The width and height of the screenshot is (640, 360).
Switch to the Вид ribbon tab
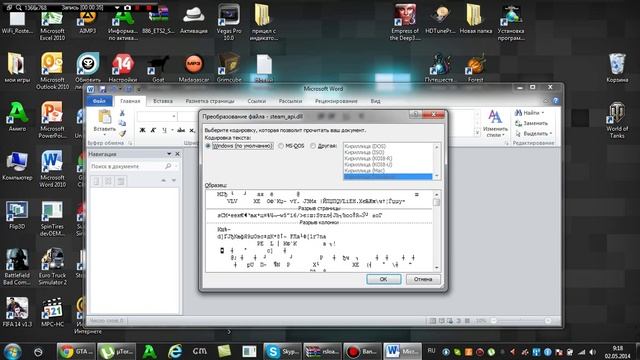tap(376, 101)
